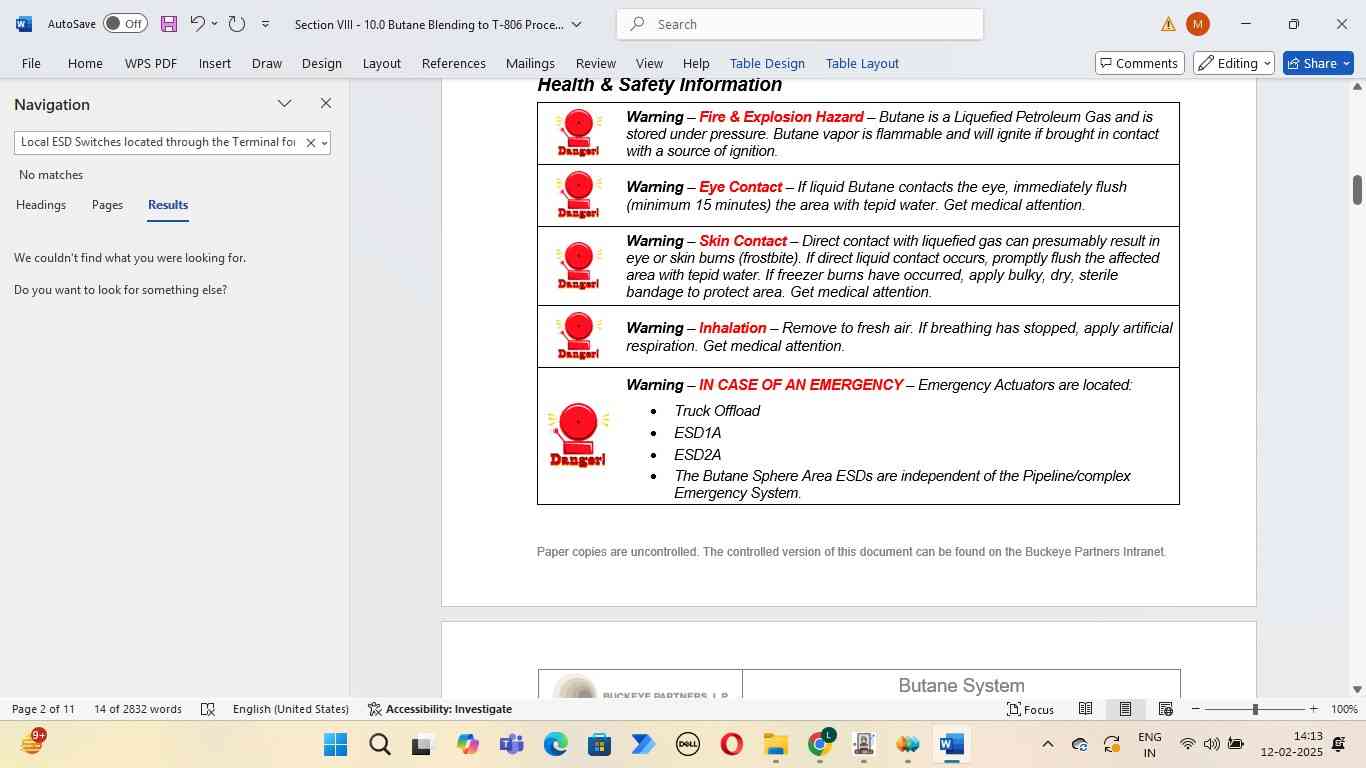Viewport: 1366px width, 768px height.
Task: Open the File menu
Action: [x=31, y=63]
